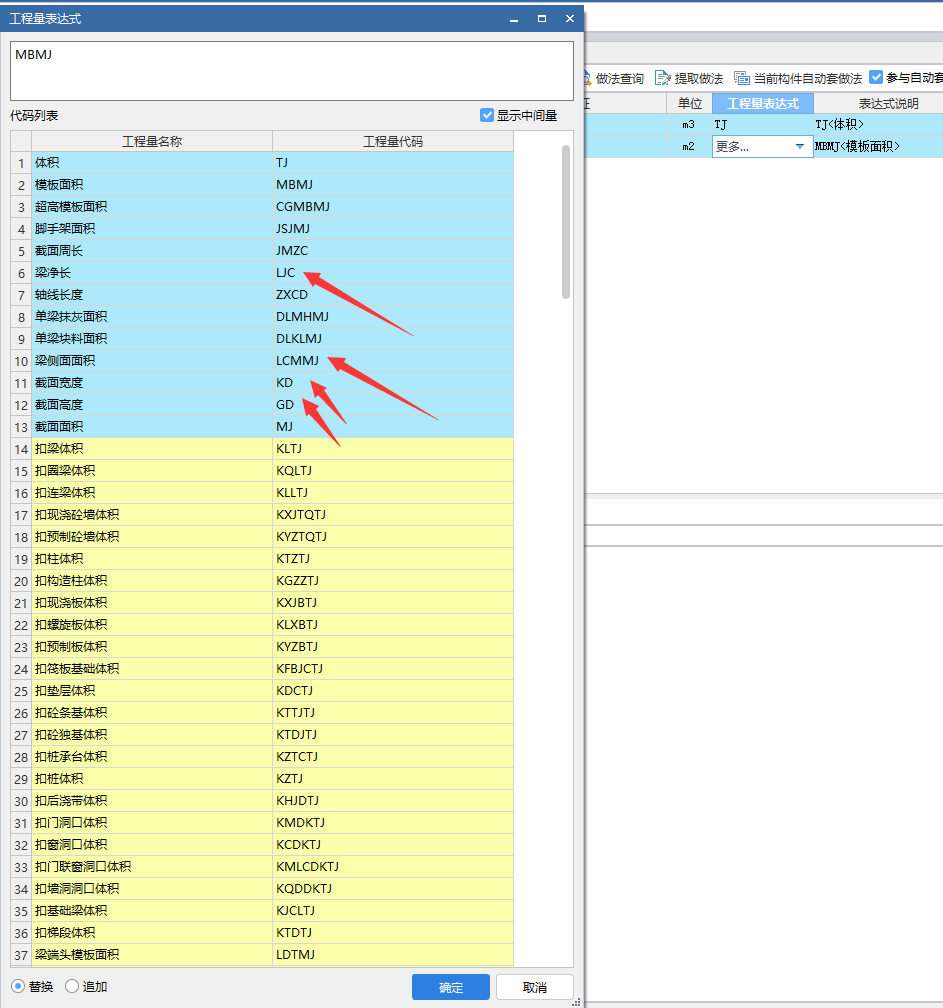
Task: Select the 扣预制板体积 row
Action: pos(273,646)
